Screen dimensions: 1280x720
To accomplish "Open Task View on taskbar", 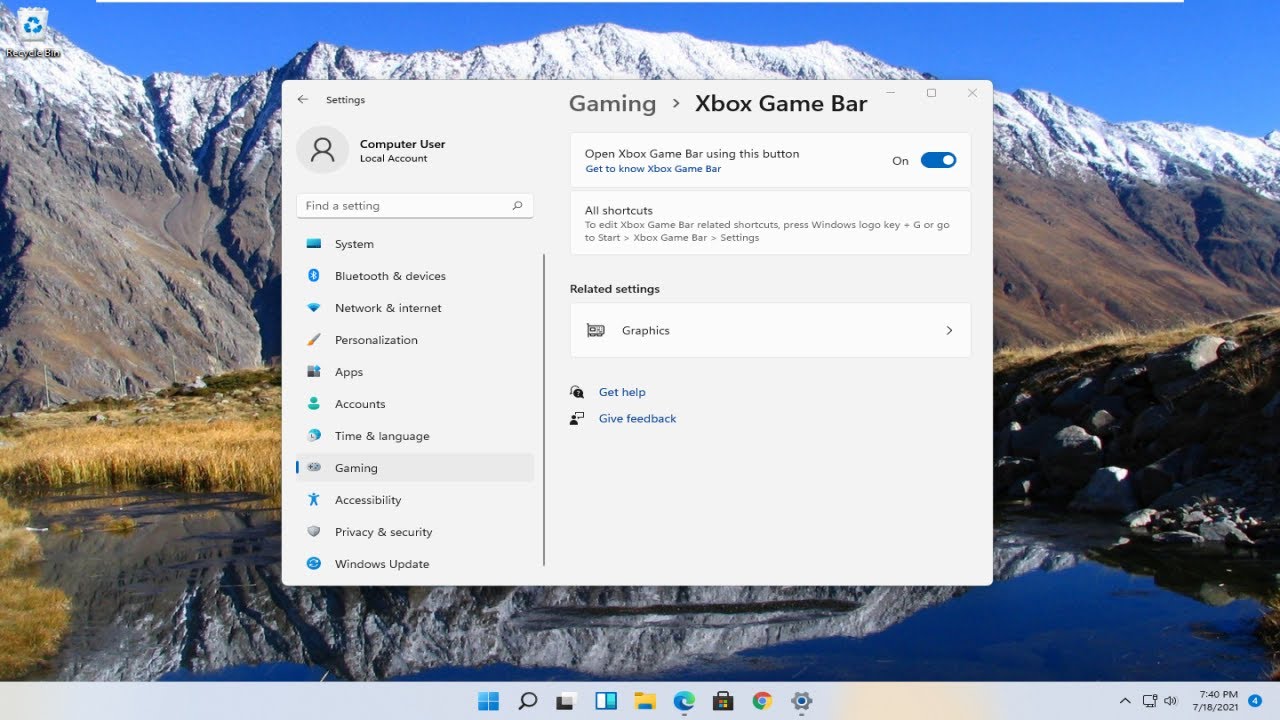I will [567, 701].
